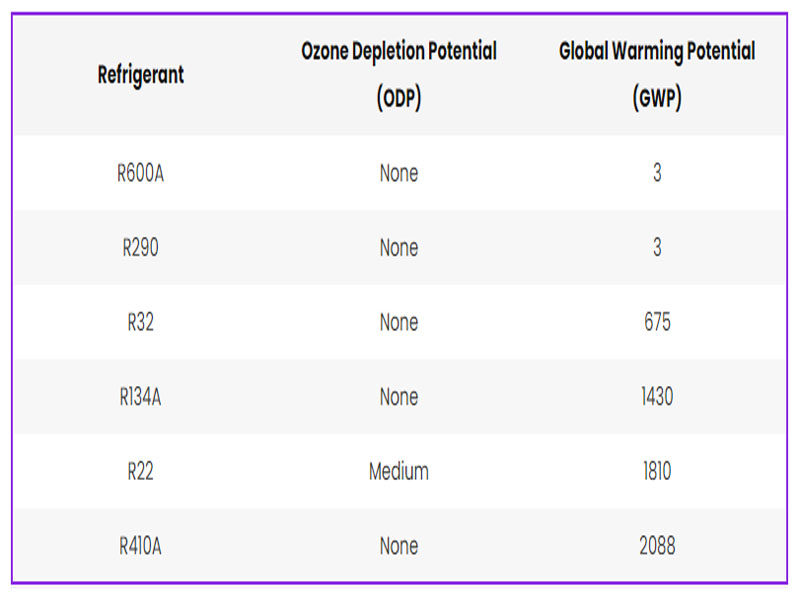Click the ODP value None for R32

coord(398,322)
